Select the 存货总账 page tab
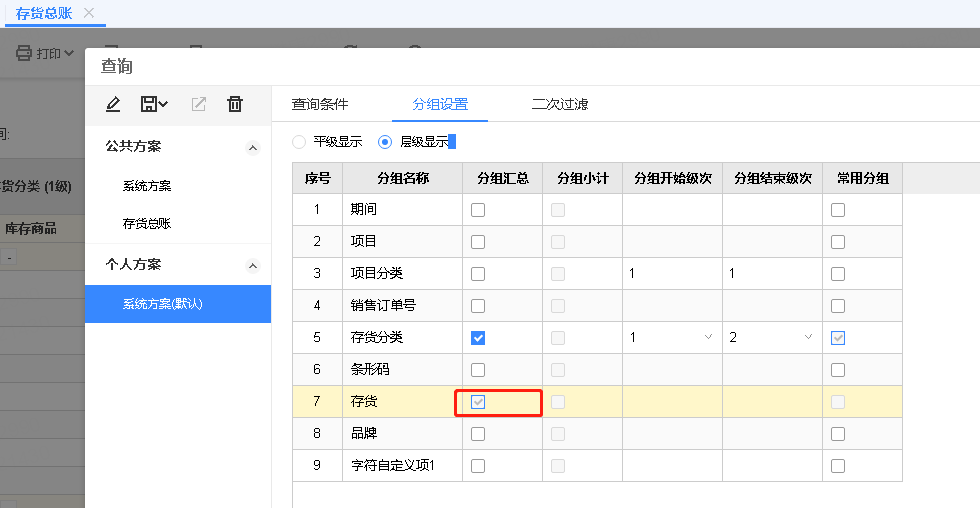Image resolution: width=980 pixels, height=508 pixels. [x=44, y=13]
